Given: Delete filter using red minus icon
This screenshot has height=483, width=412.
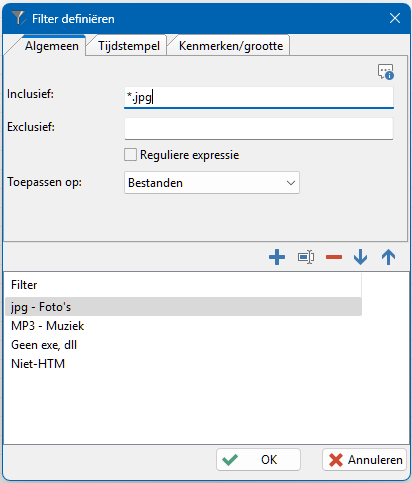Looking at the screenshot, I should 334,257.
